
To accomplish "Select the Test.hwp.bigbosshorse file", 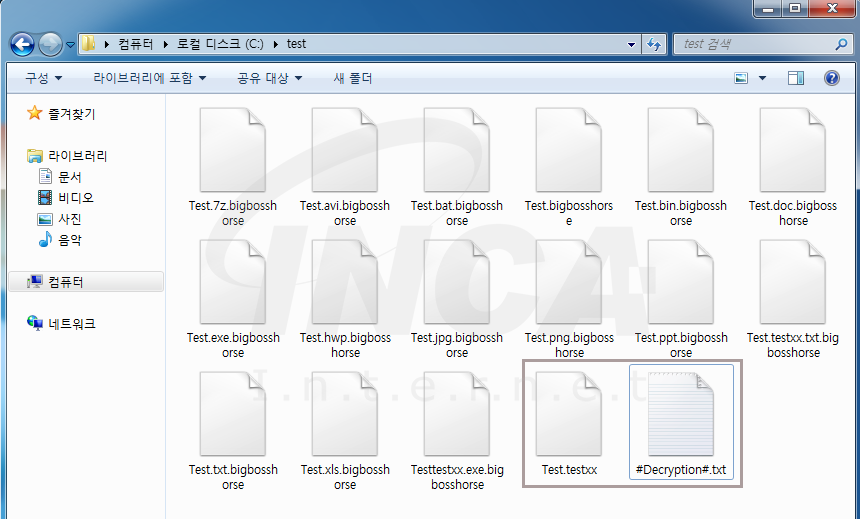I will pos(345,299).
